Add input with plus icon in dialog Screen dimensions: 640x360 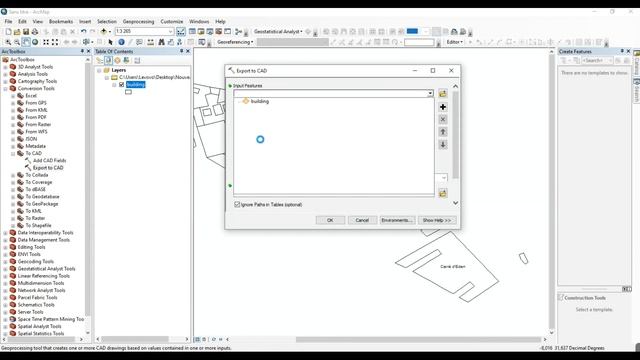coord(443,107)
